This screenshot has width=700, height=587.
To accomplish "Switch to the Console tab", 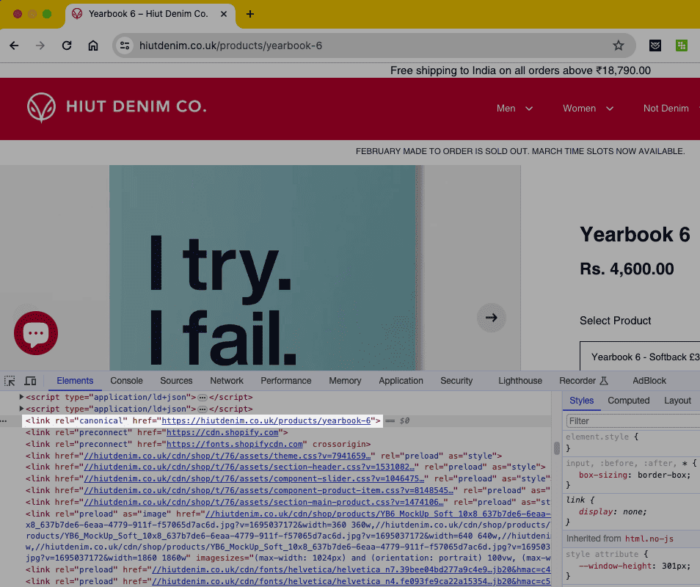I will tap(127, 381).
